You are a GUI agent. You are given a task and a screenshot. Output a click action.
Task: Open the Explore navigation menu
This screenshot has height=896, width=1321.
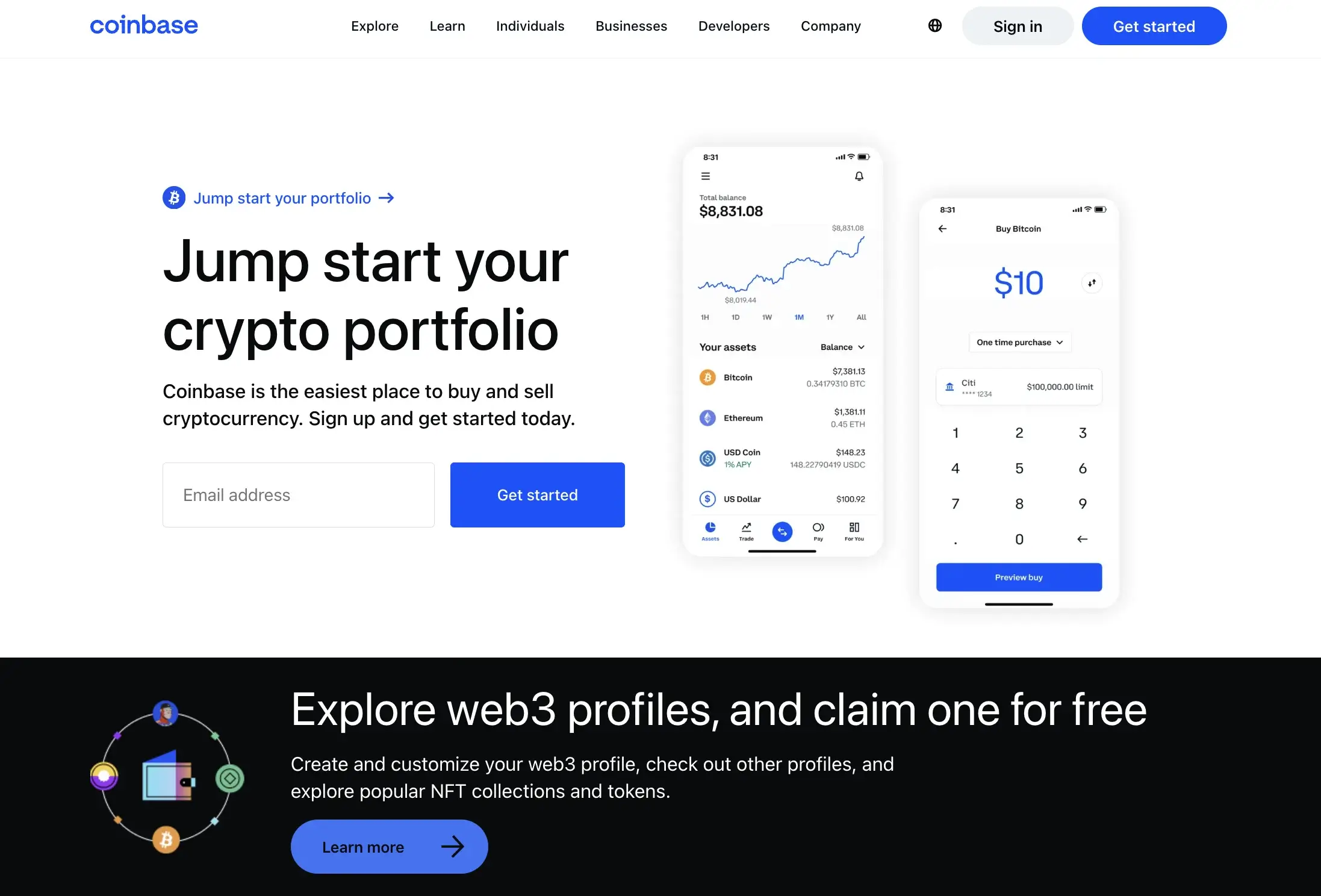click(x=374, y=26)
